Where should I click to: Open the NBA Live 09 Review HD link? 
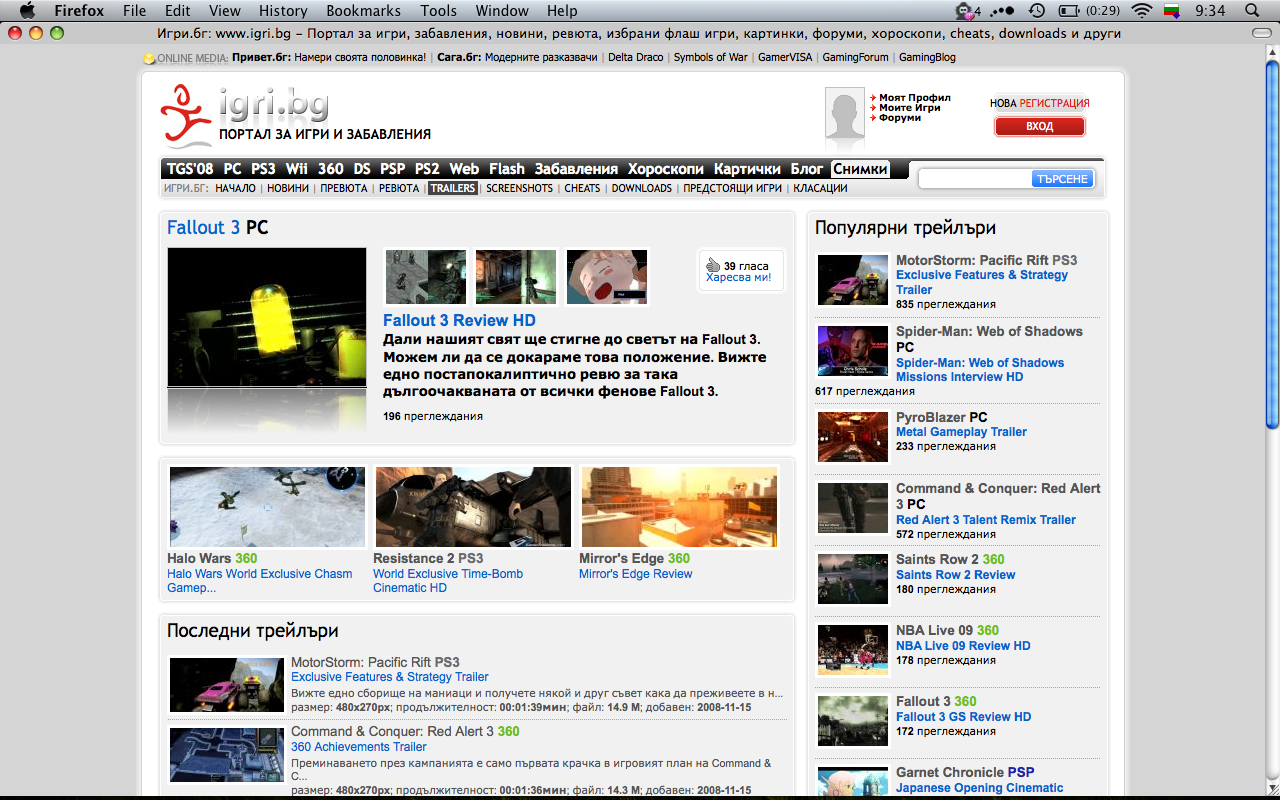963,646
